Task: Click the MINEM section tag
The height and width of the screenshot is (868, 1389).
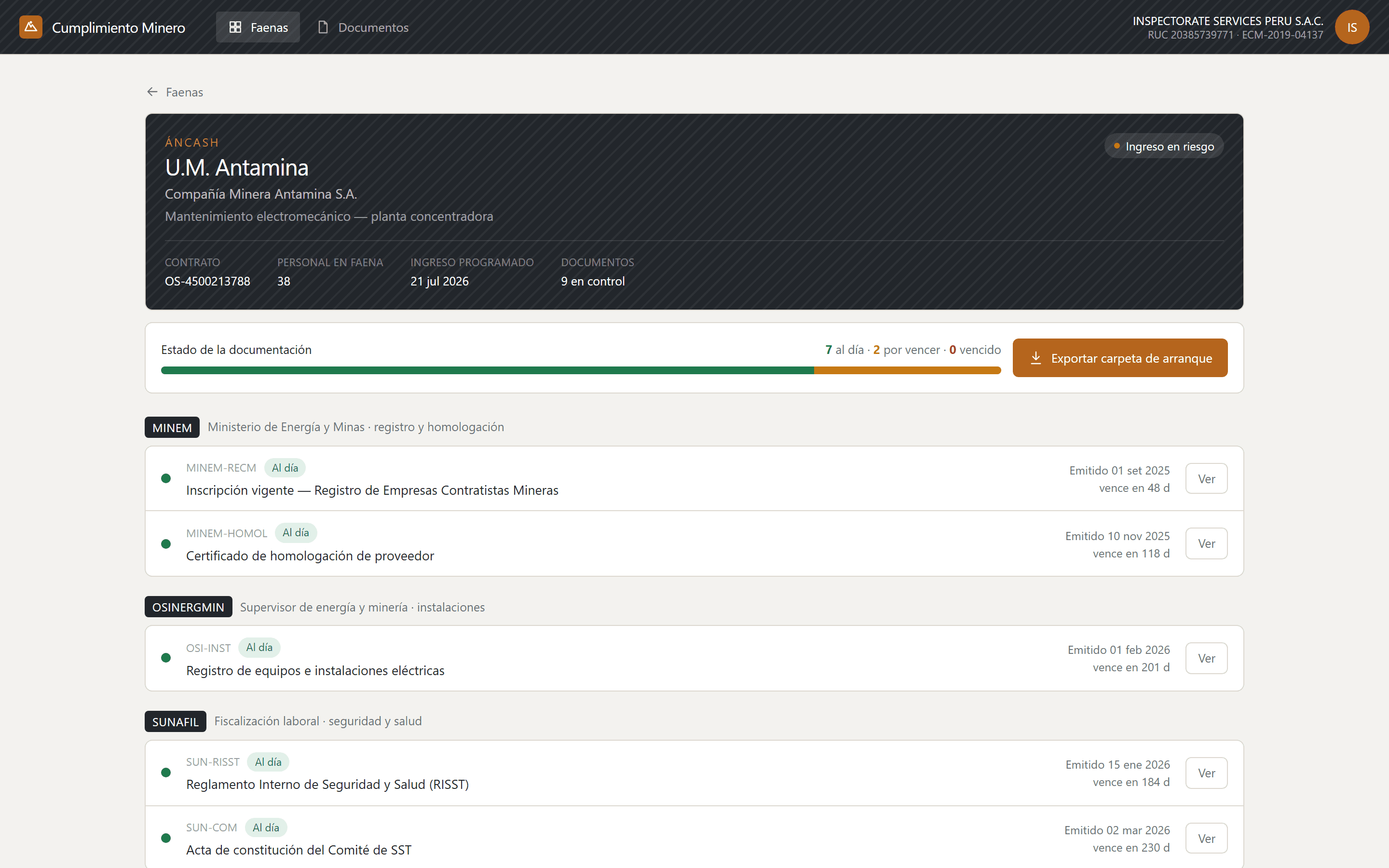Action: [172, 427]
